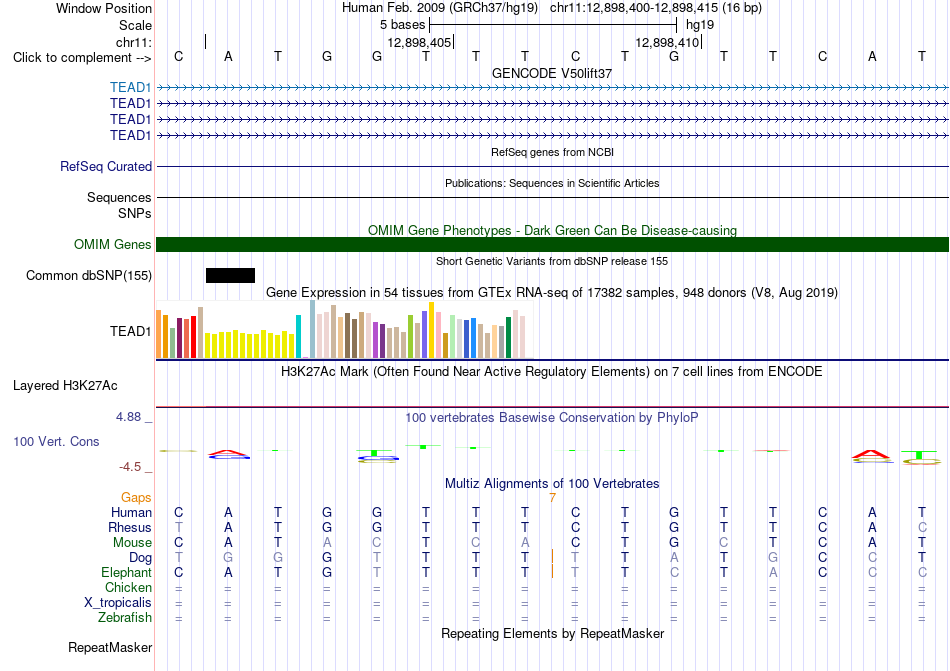Click 'Gene Expression in 54 tissues' title

552,293
